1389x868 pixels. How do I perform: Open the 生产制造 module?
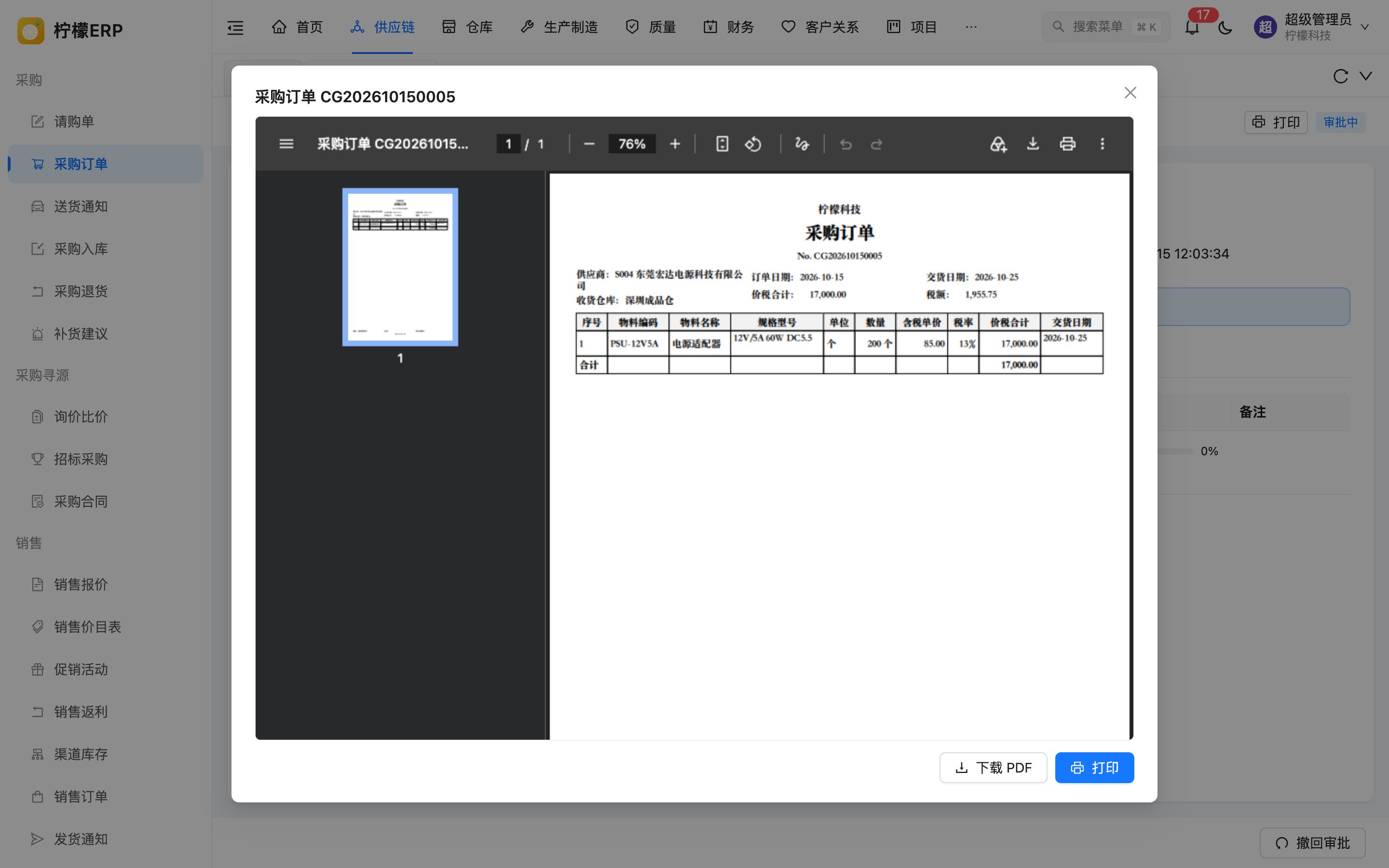pos(559,27)
